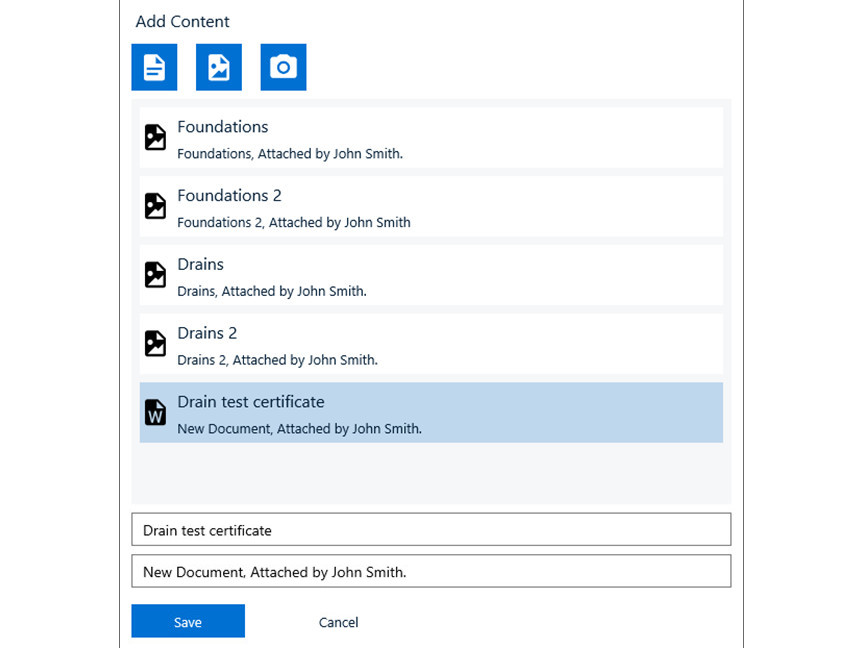Screen dimensions: 864x648
Task: Select the Drains 2 list item title
Action: click(x=207, y=333)
